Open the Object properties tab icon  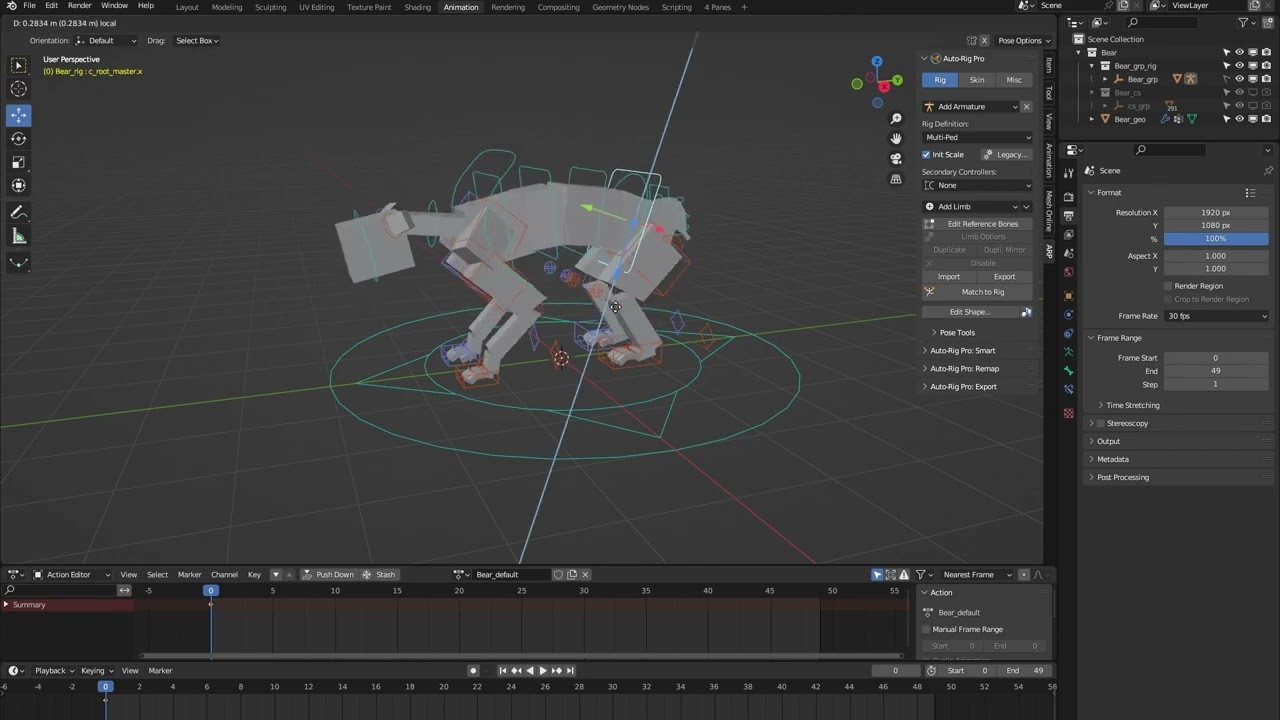point(1068,296)
